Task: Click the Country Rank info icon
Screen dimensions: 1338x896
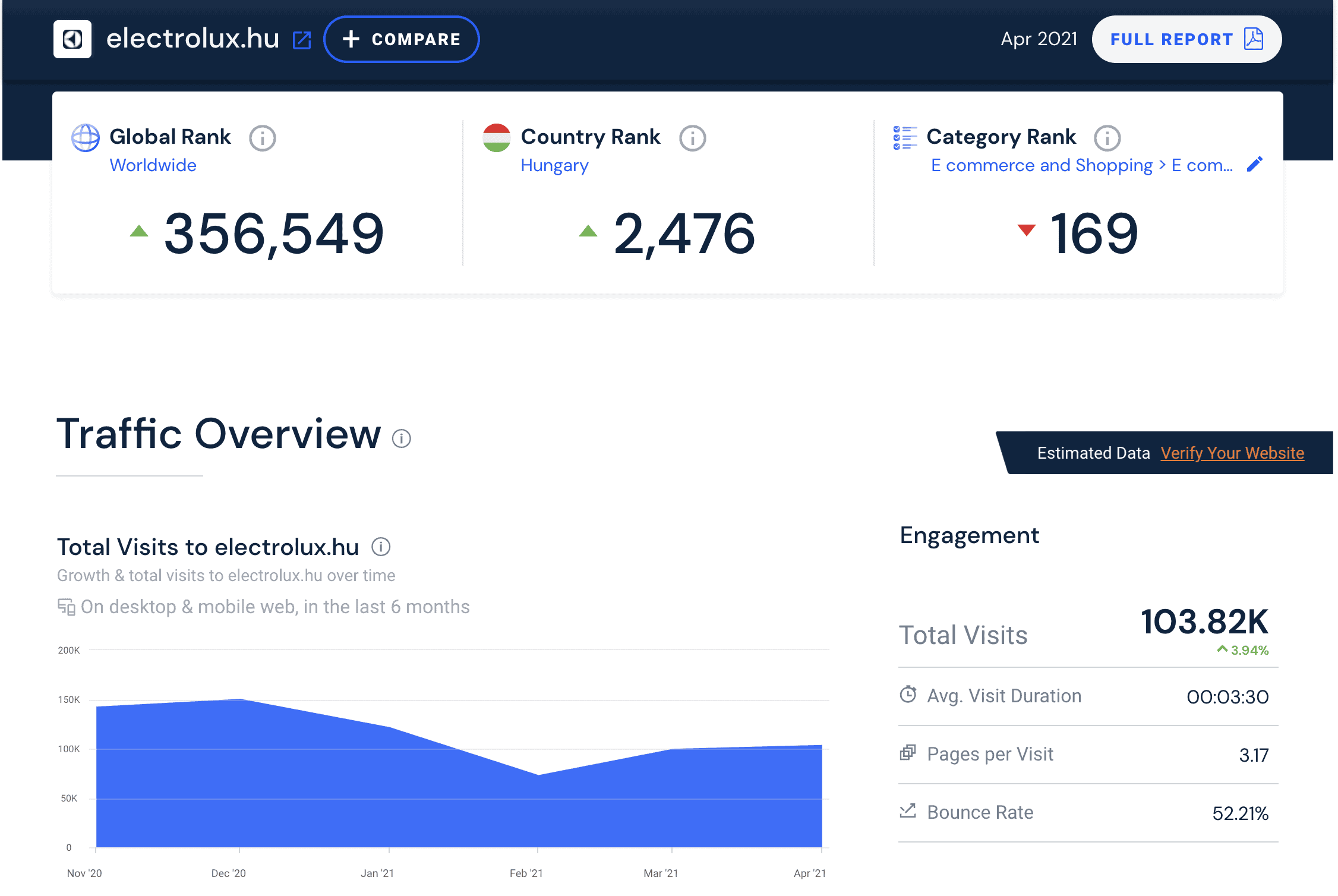Action: pos(692,138)
